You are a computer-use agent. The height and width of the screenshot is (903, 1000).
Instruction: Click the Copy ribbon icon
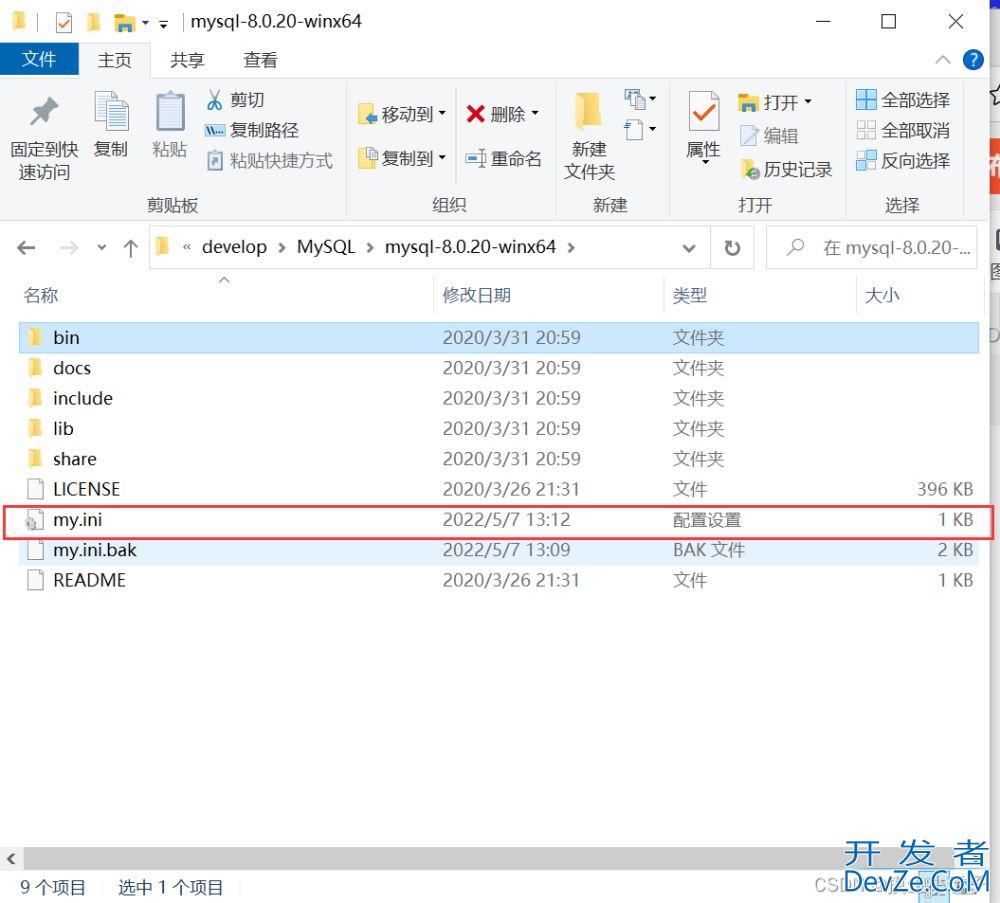[x=111, y=111]
